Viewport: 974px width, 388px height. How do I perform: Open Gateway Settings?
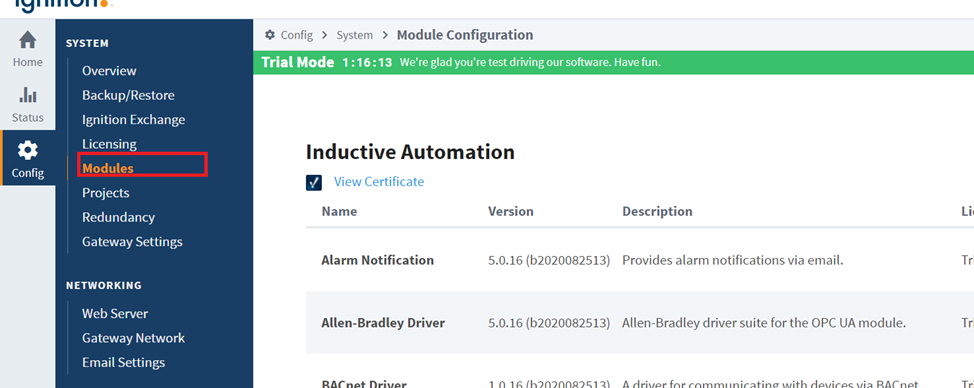coord(132,241)
